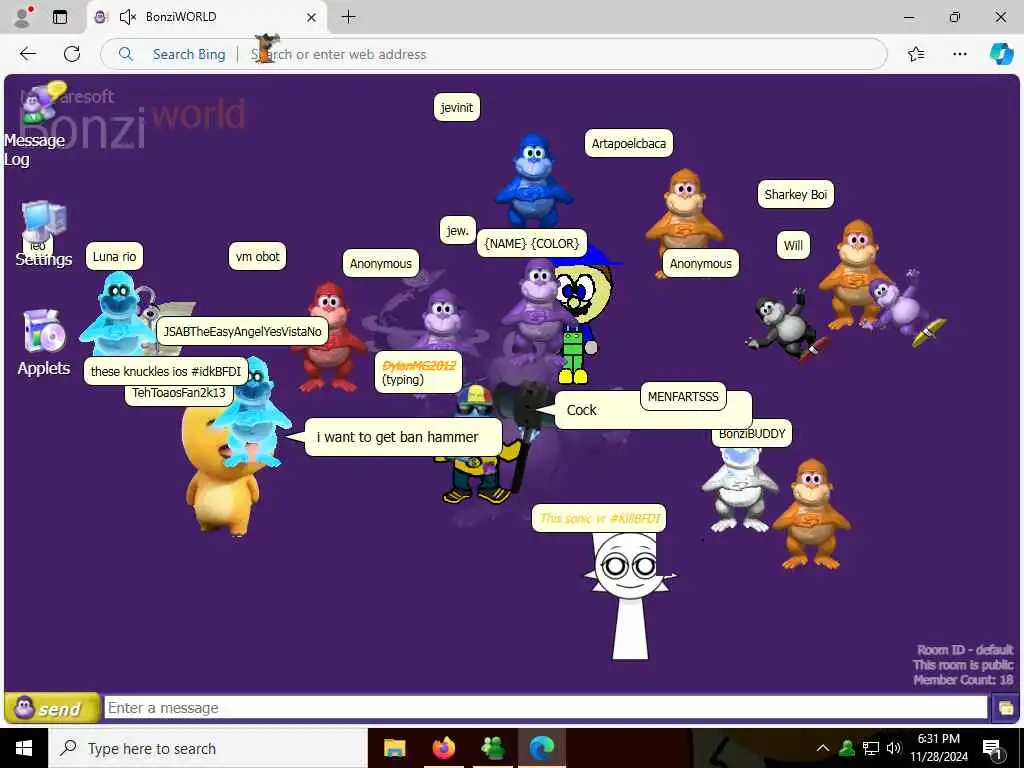Click the white cone-body sonic character

click(630, 596)
